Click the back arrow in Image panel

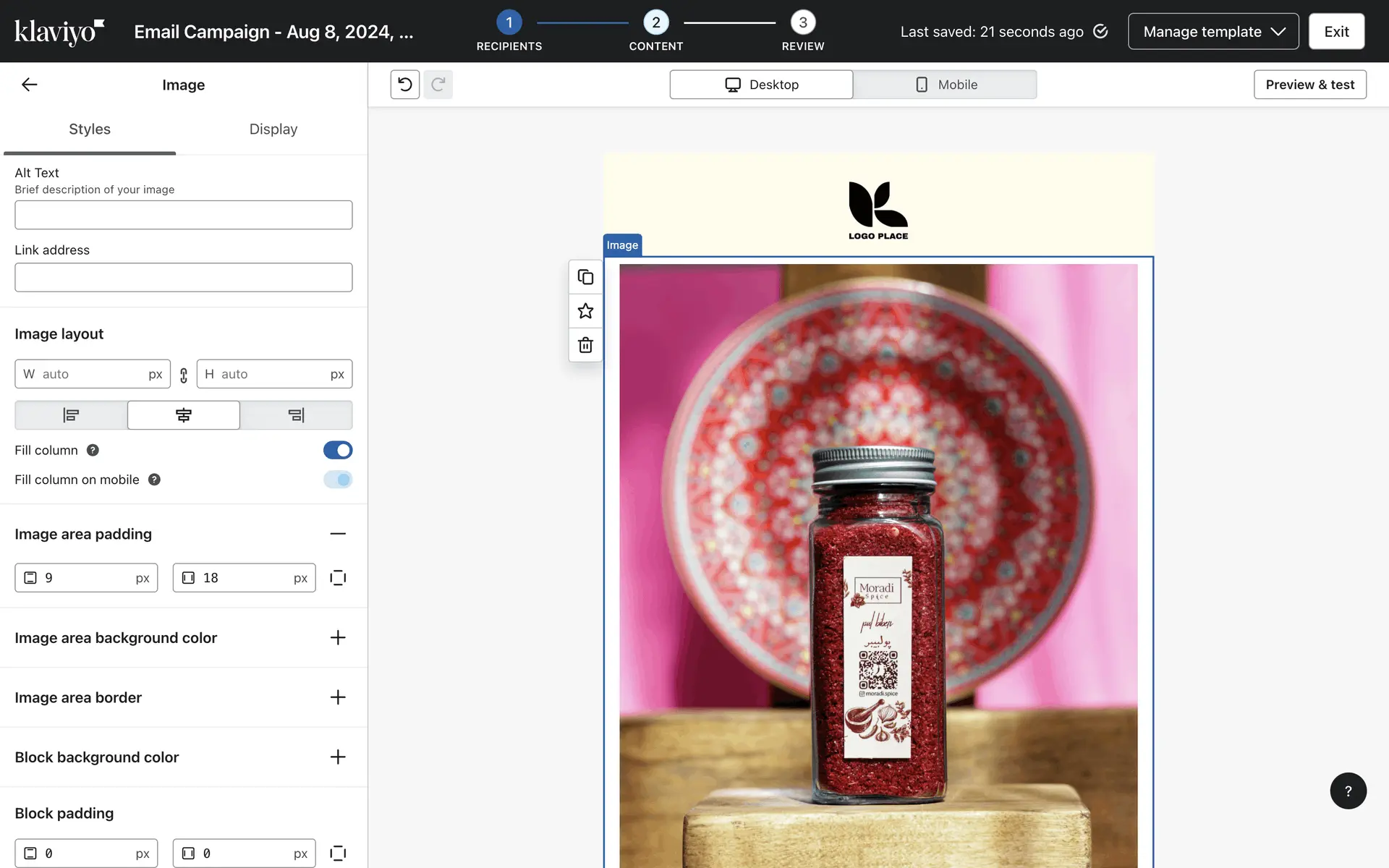click(x=29, y=85)
